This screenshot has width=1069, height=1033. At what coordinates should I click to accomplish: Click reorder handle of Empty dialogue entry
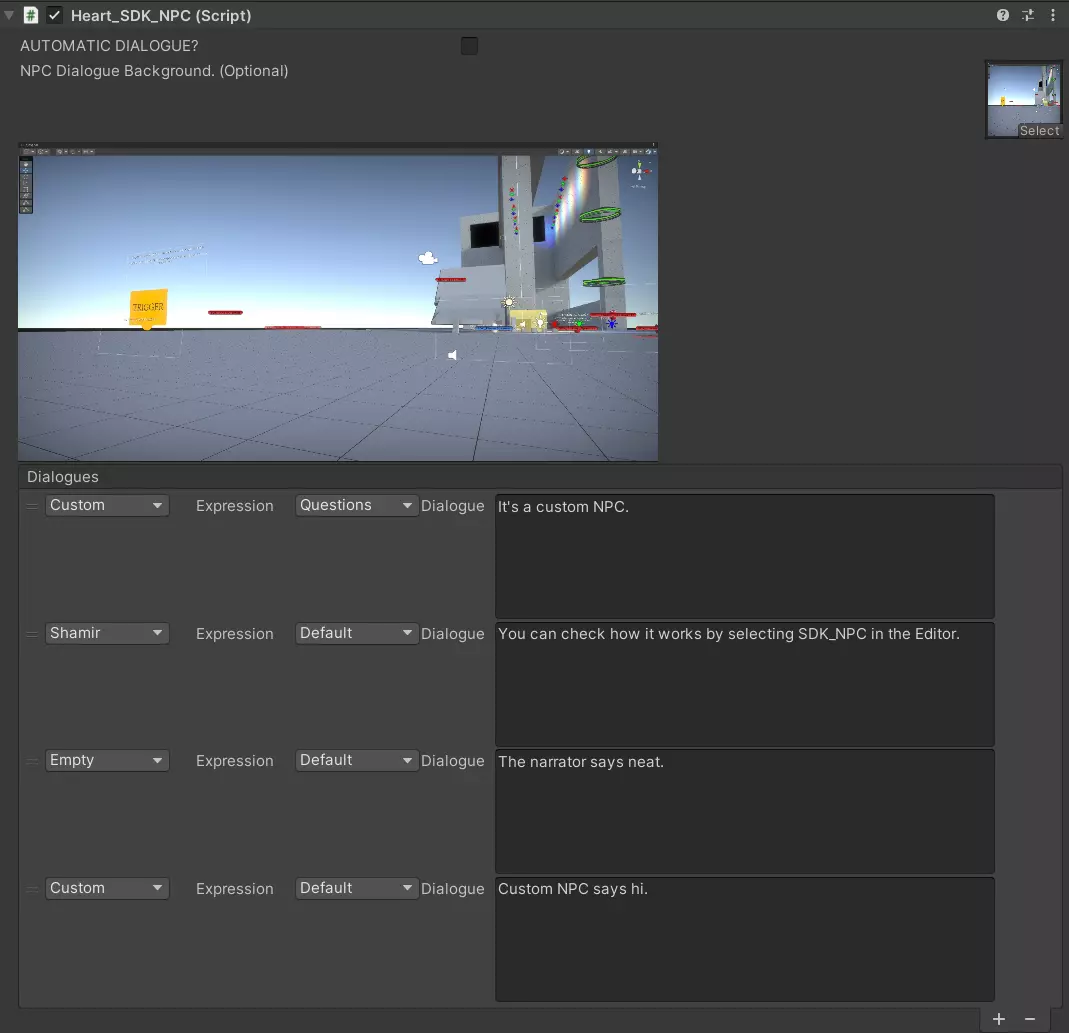pos(32,761)
